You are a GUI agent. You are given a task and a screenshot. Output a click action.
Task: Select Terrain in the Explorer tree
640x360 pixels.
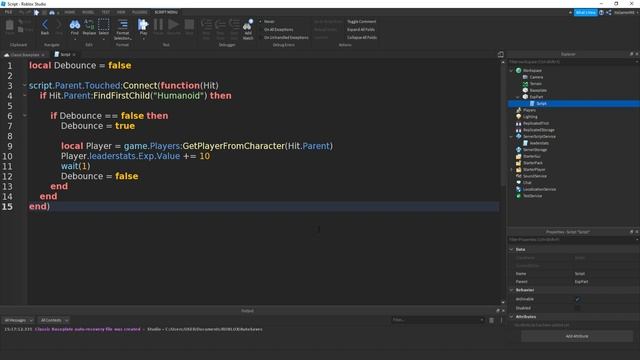tap(536, 84)
